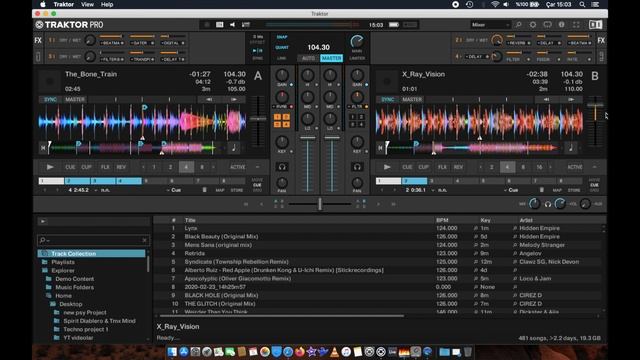640x360 pixels.
Task: Open Traktor preferences gear icon in header
Action: pos(533,25)
